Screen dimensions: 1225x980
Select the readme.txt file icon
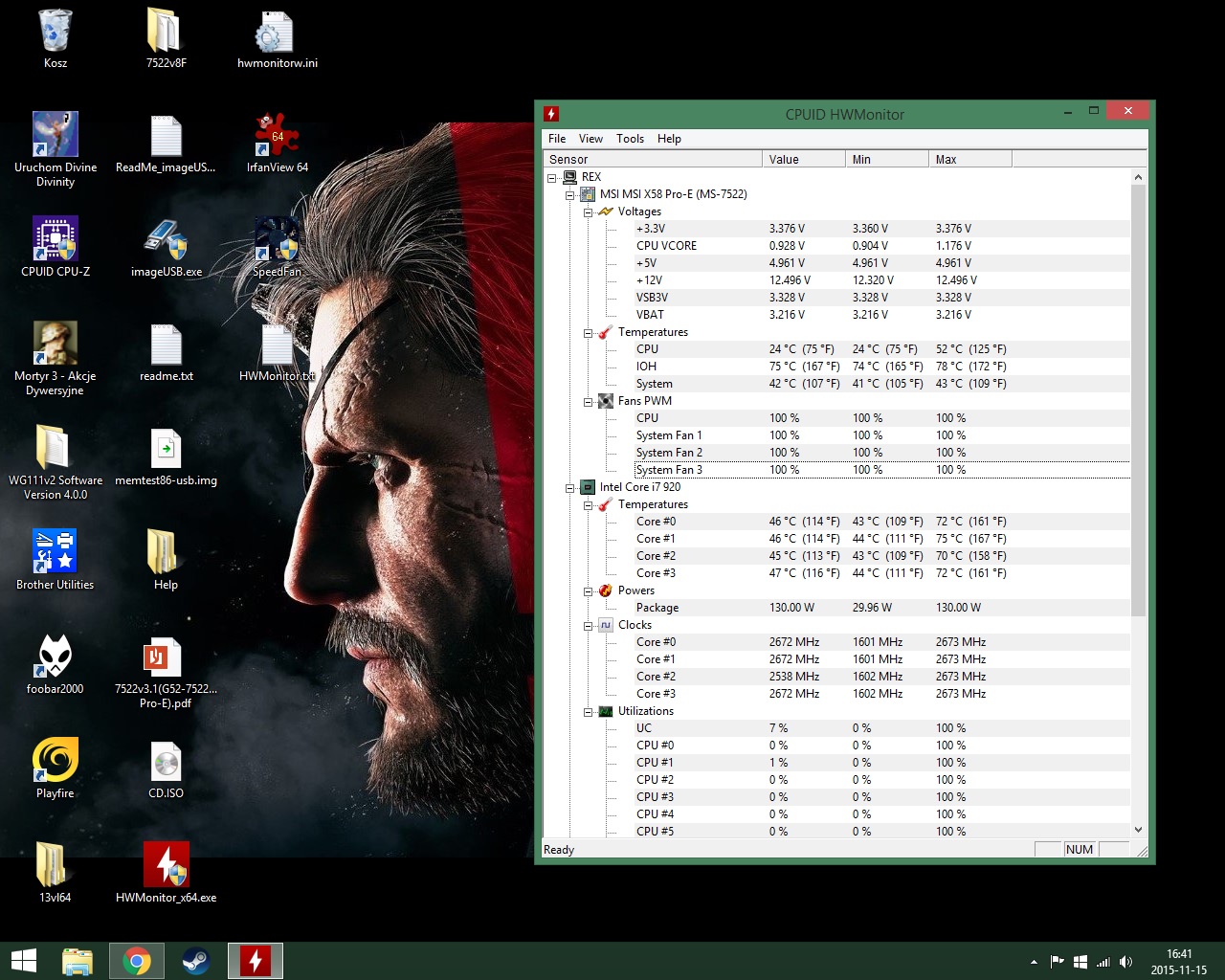[x=165, y=345]
